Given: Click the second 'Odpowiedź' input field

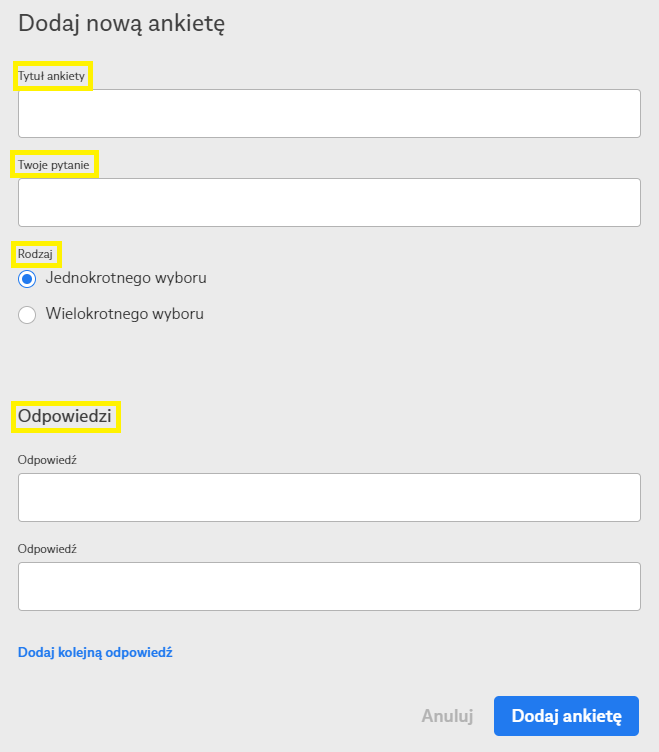Looking at the screenshot, I should click(329, 586).
